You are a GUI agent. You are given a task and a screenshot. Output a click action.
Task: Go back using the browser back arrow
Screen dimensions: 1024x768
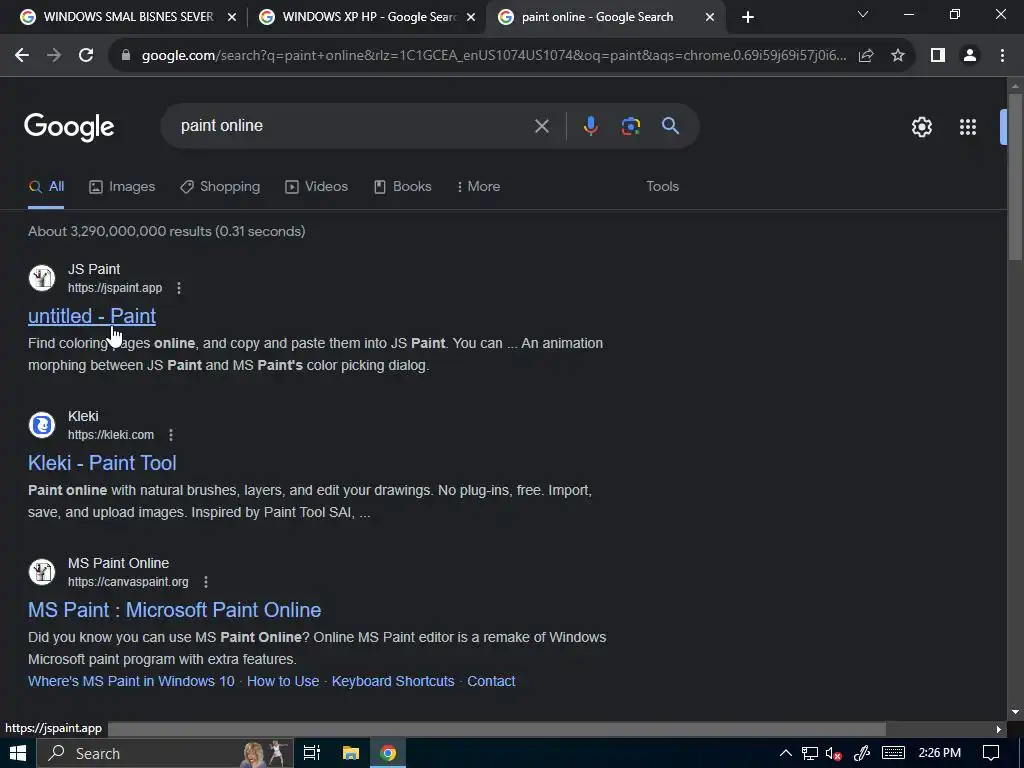(x=22, y=56)
